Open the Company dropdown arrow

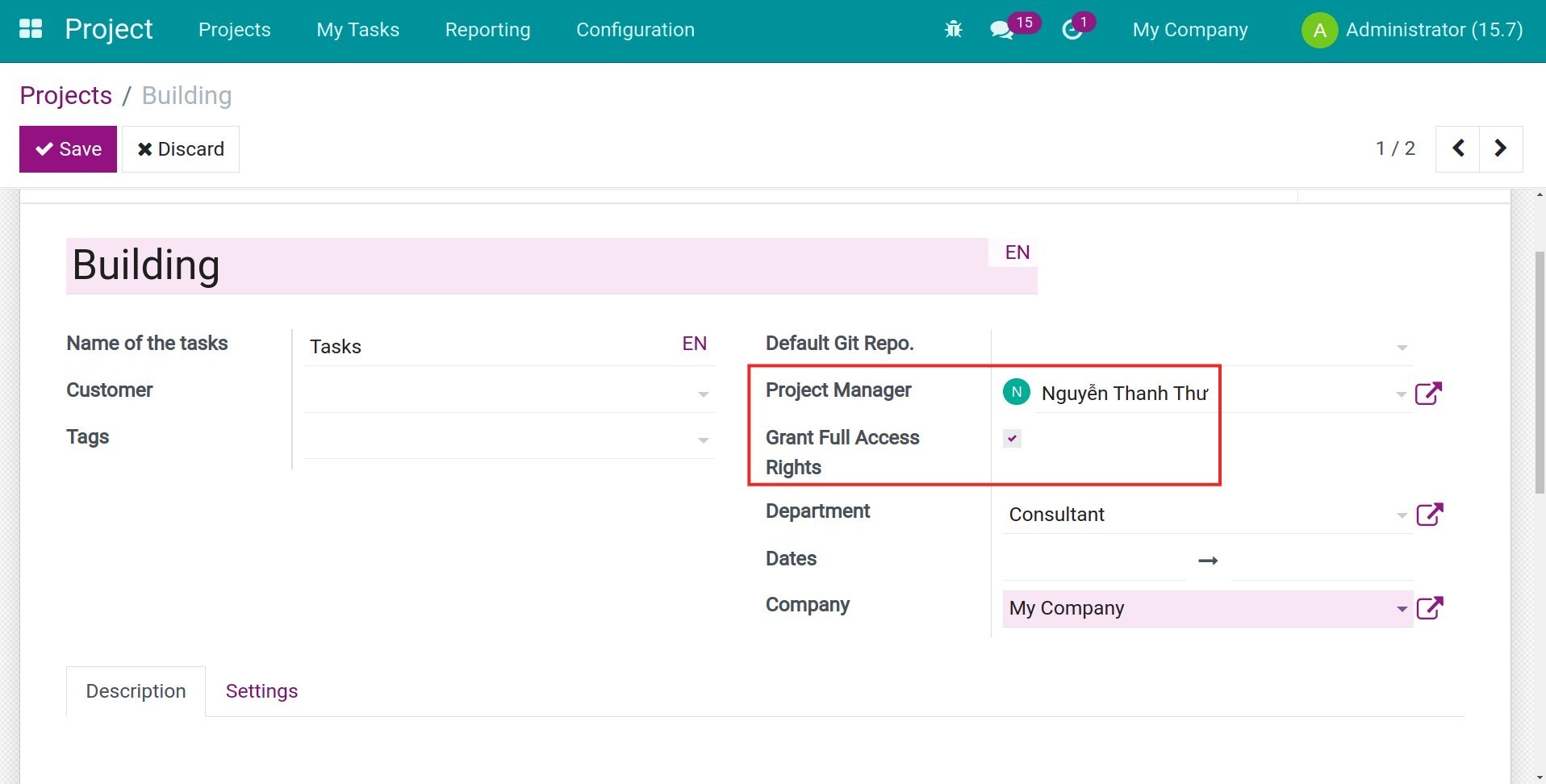[x=1402, y=609]
